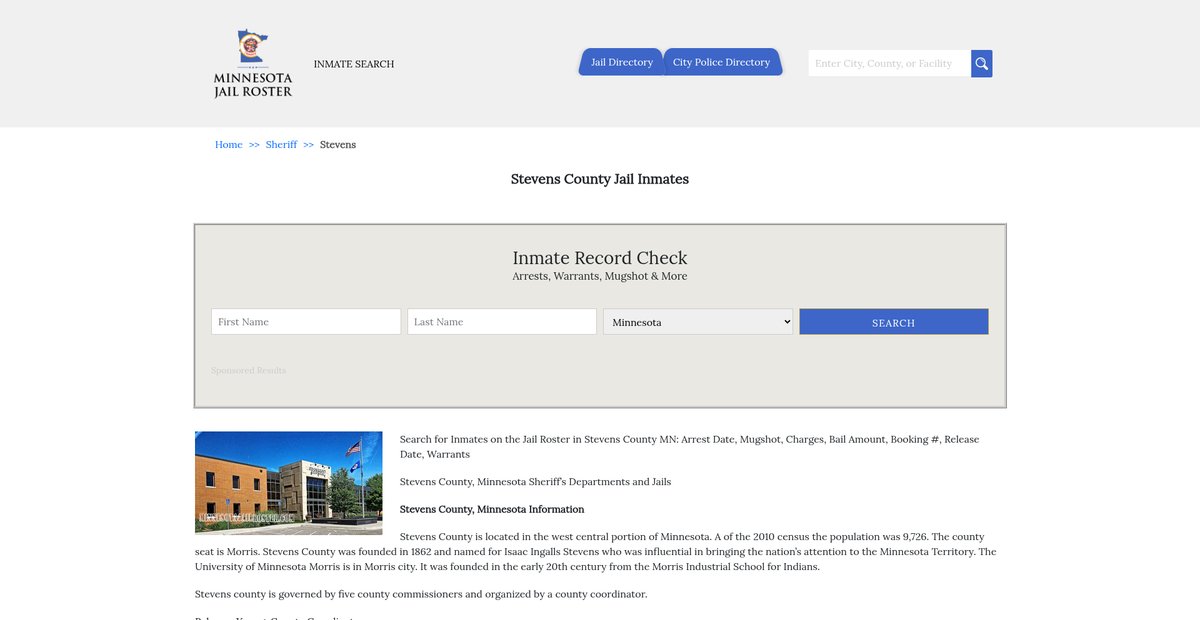Click into the Last Name field
Image resolution: width=1200 pixels, height=620 pixels.
pos(502,322)
